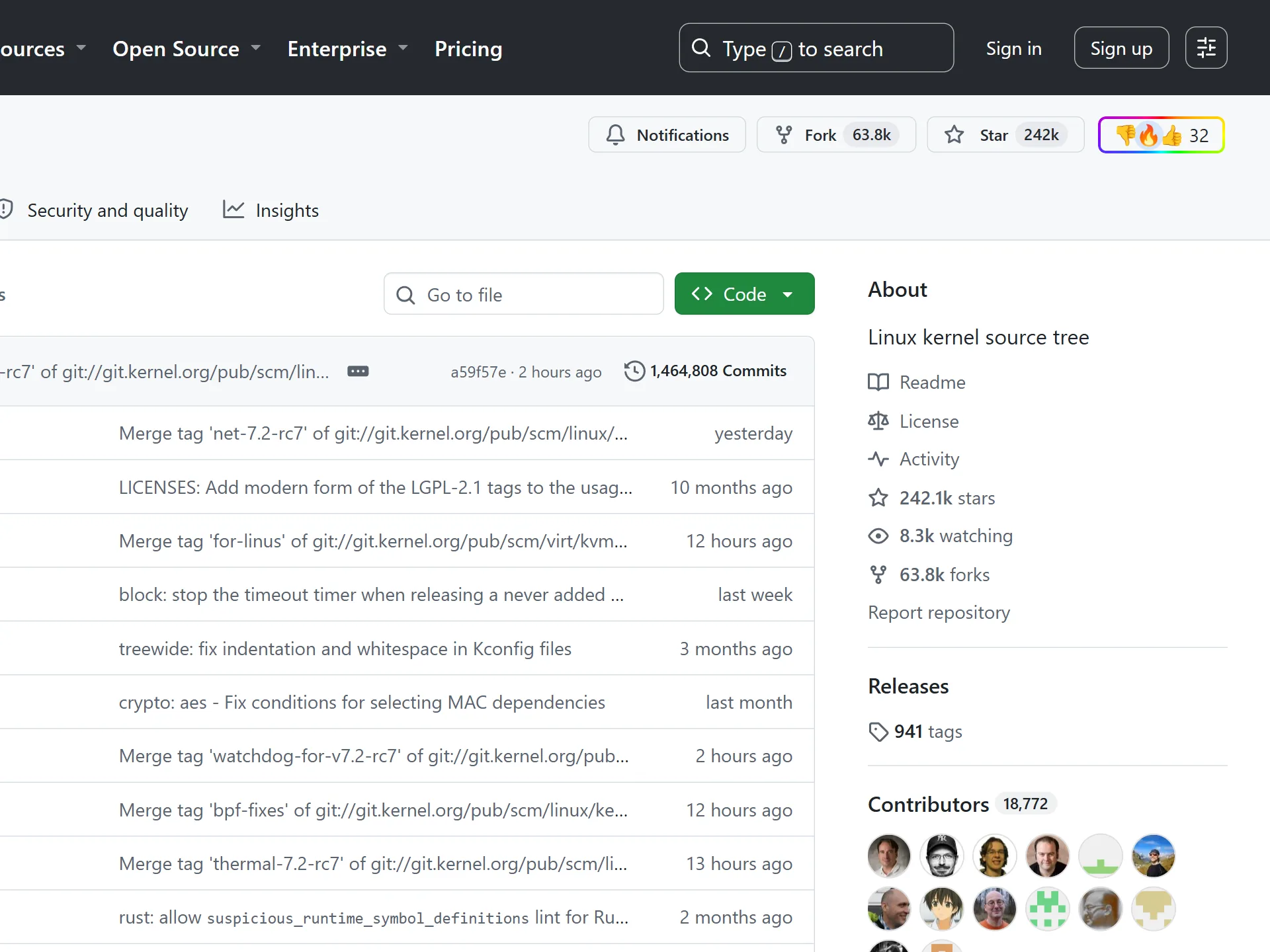Open first contributor avatar in top row

(889, 855)
